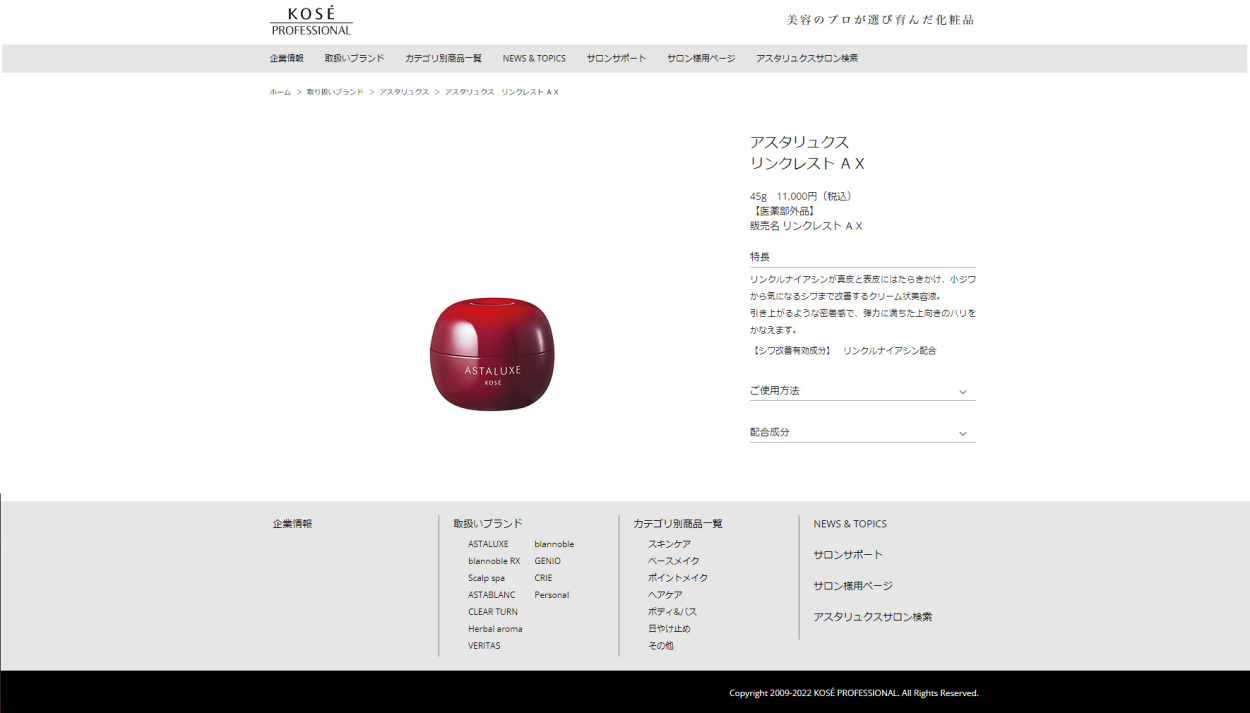Open Herbal aroma brand in footer
Image resolution: width=1250 pixels, height=713 pixels.
[x=495, y=629]
